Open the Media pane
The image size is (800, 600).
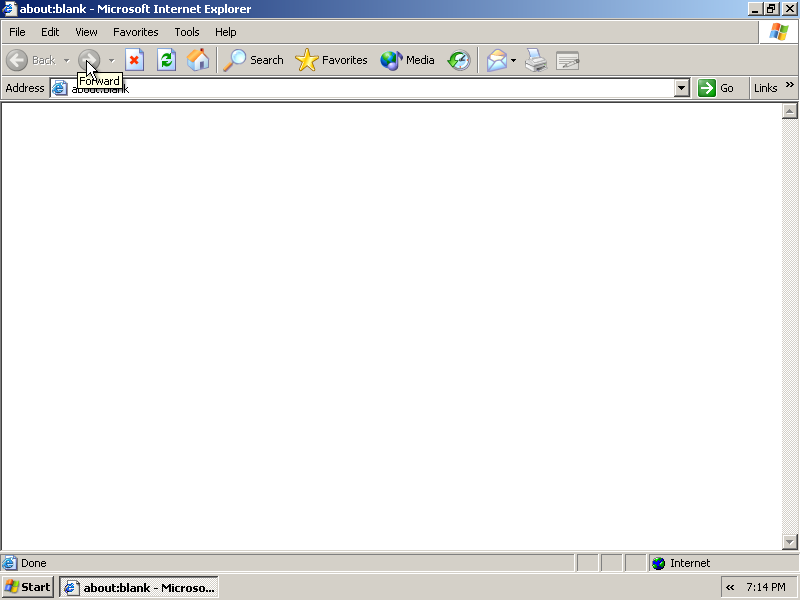pos(408,60)
